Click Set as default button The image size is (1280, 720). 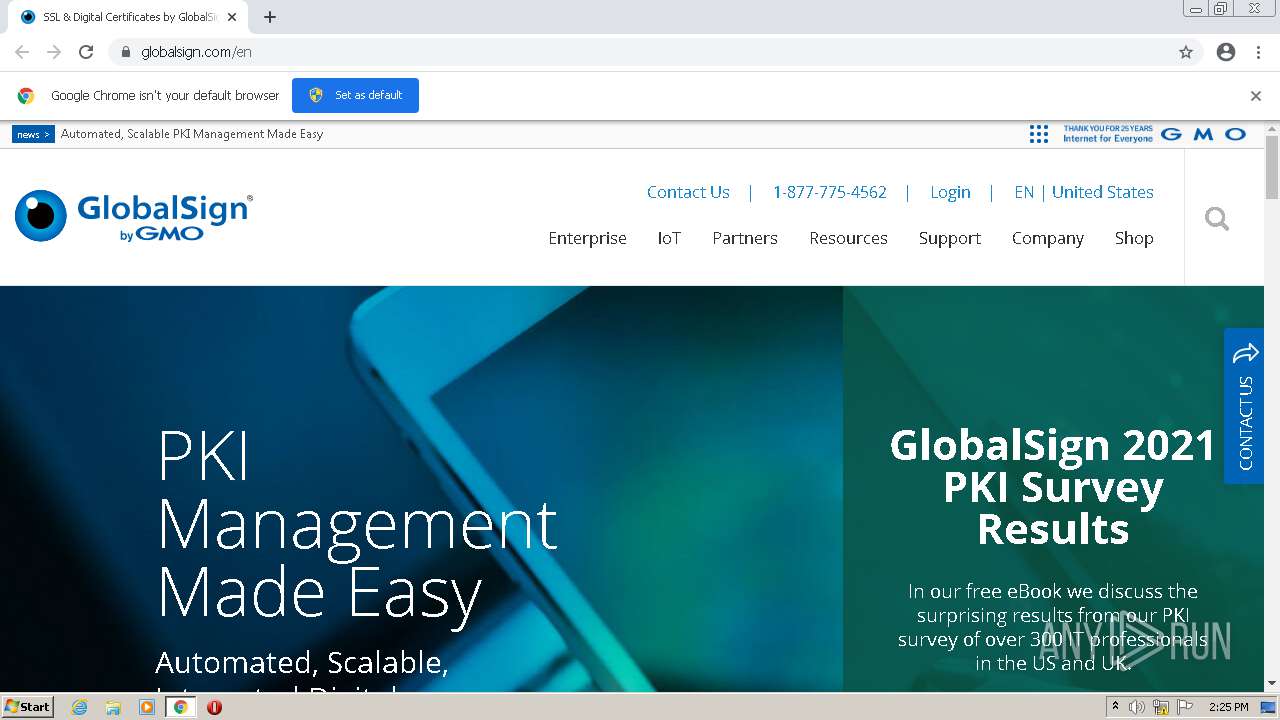pos(355,95)
